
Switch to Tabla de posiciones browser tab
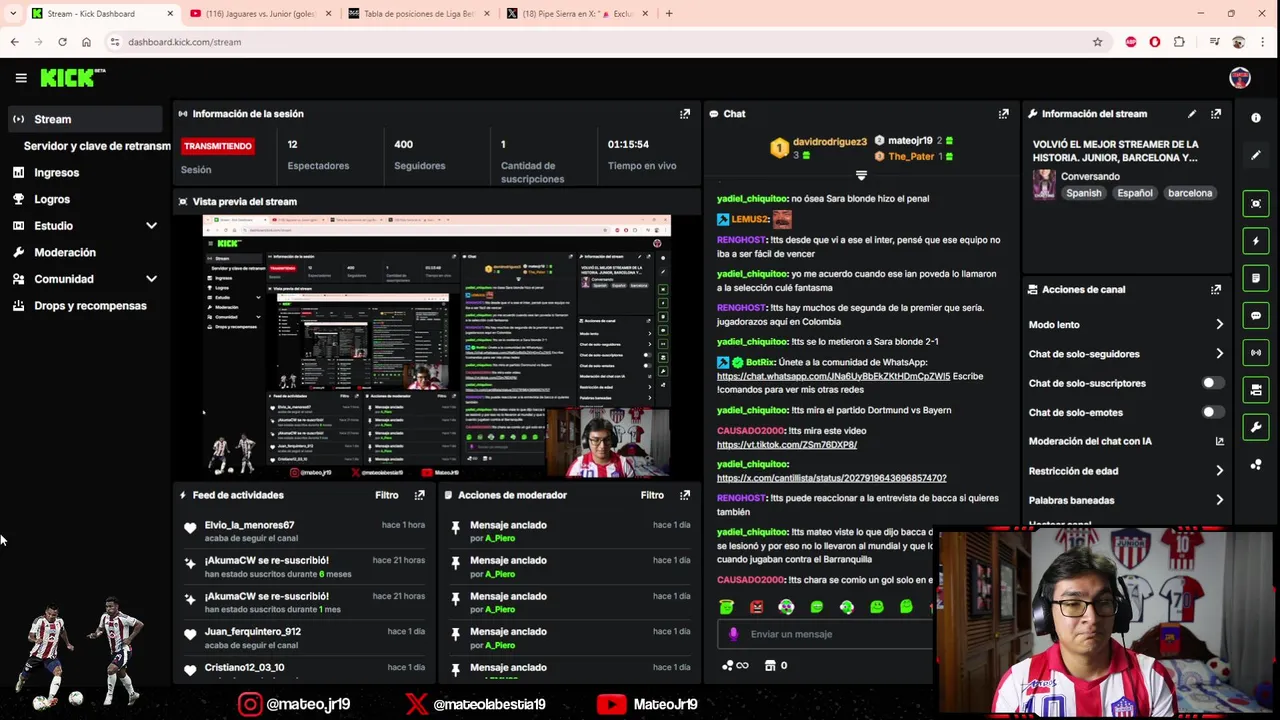click(419, 14)
